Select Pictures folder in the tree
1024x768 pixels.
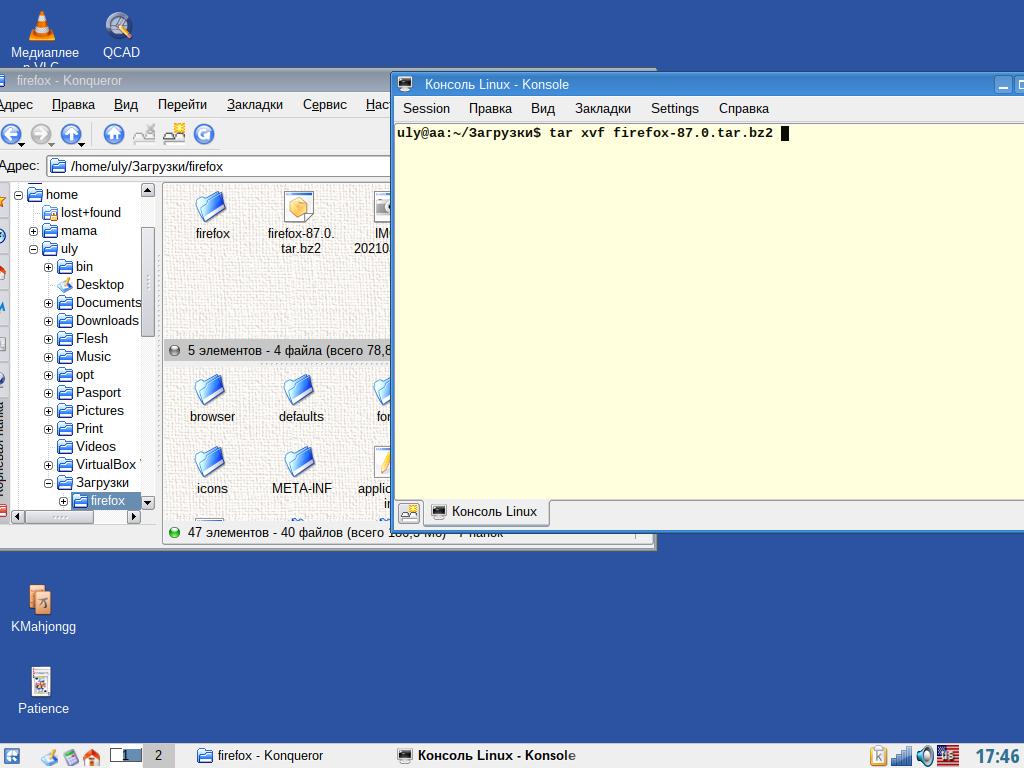pos(99,411)
